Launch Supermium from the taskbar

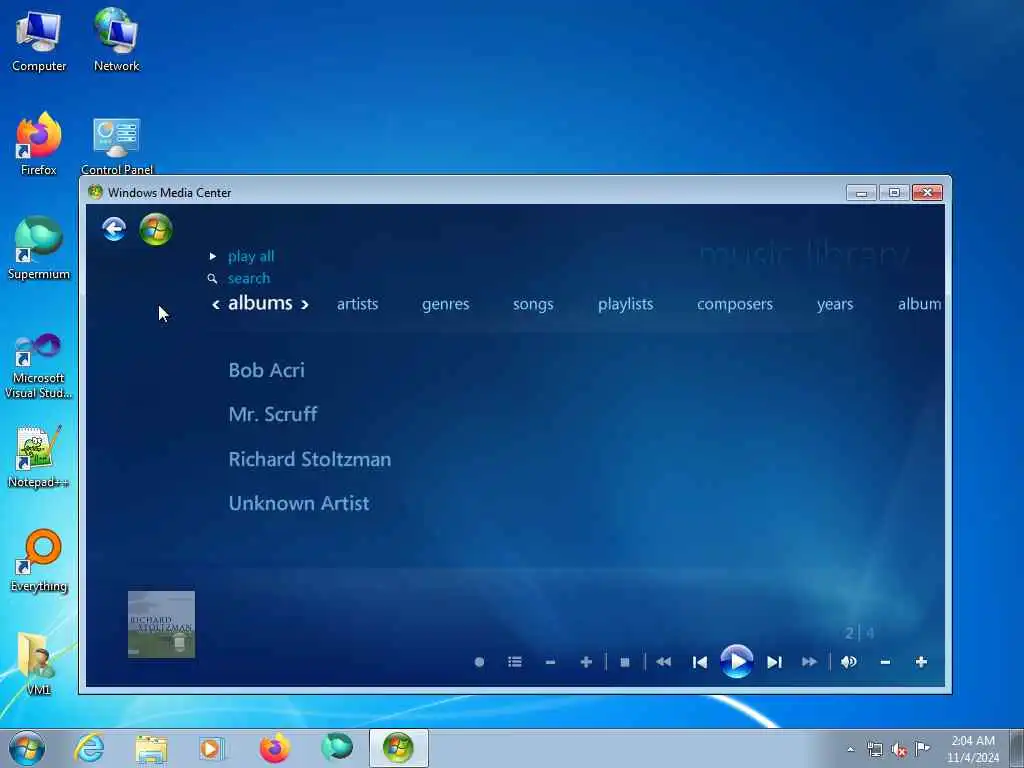[337, 748]
